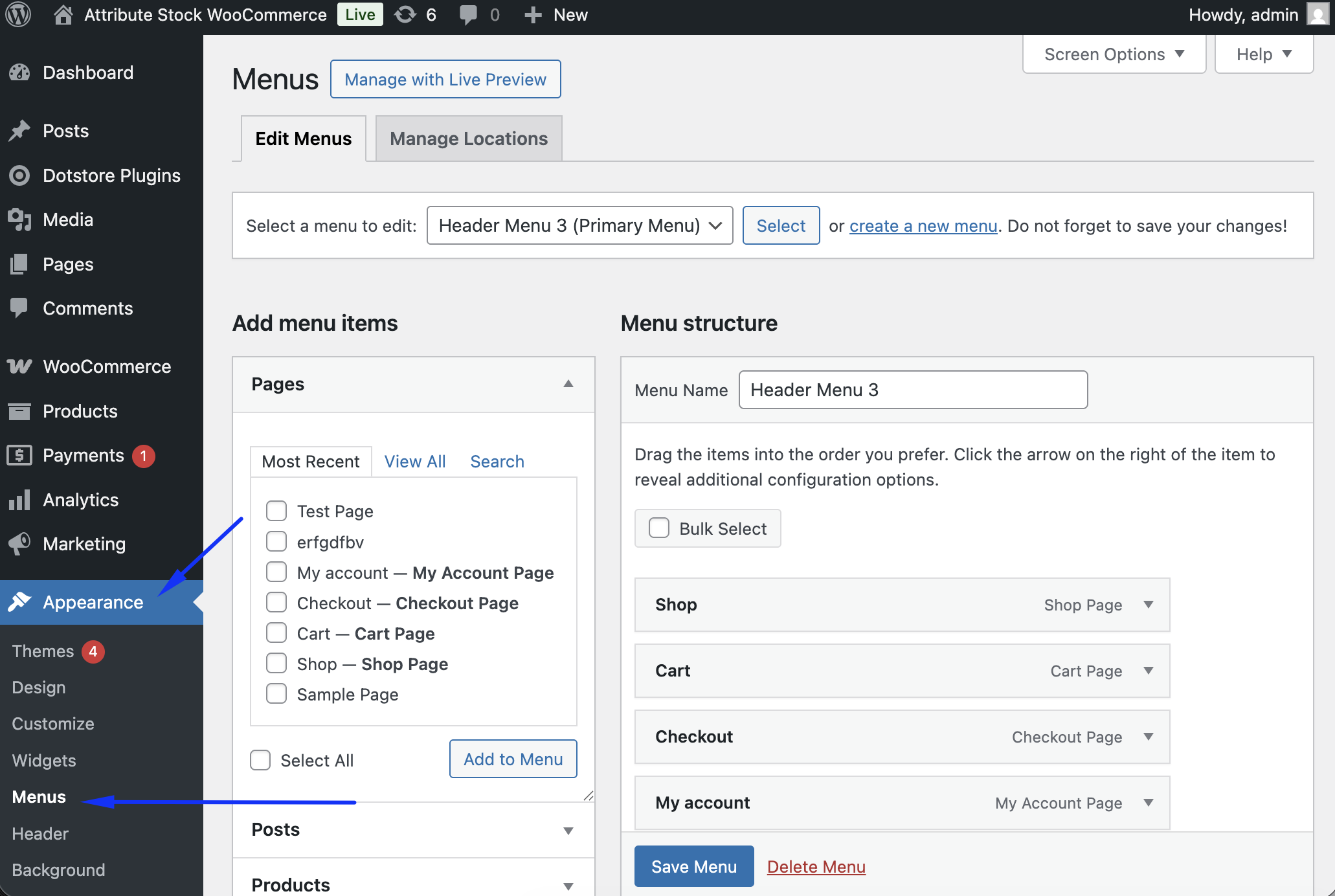The image size is (1335, 896).
Task: Click the Marketing megaphone icon
Action: click(x=19, y=544)
